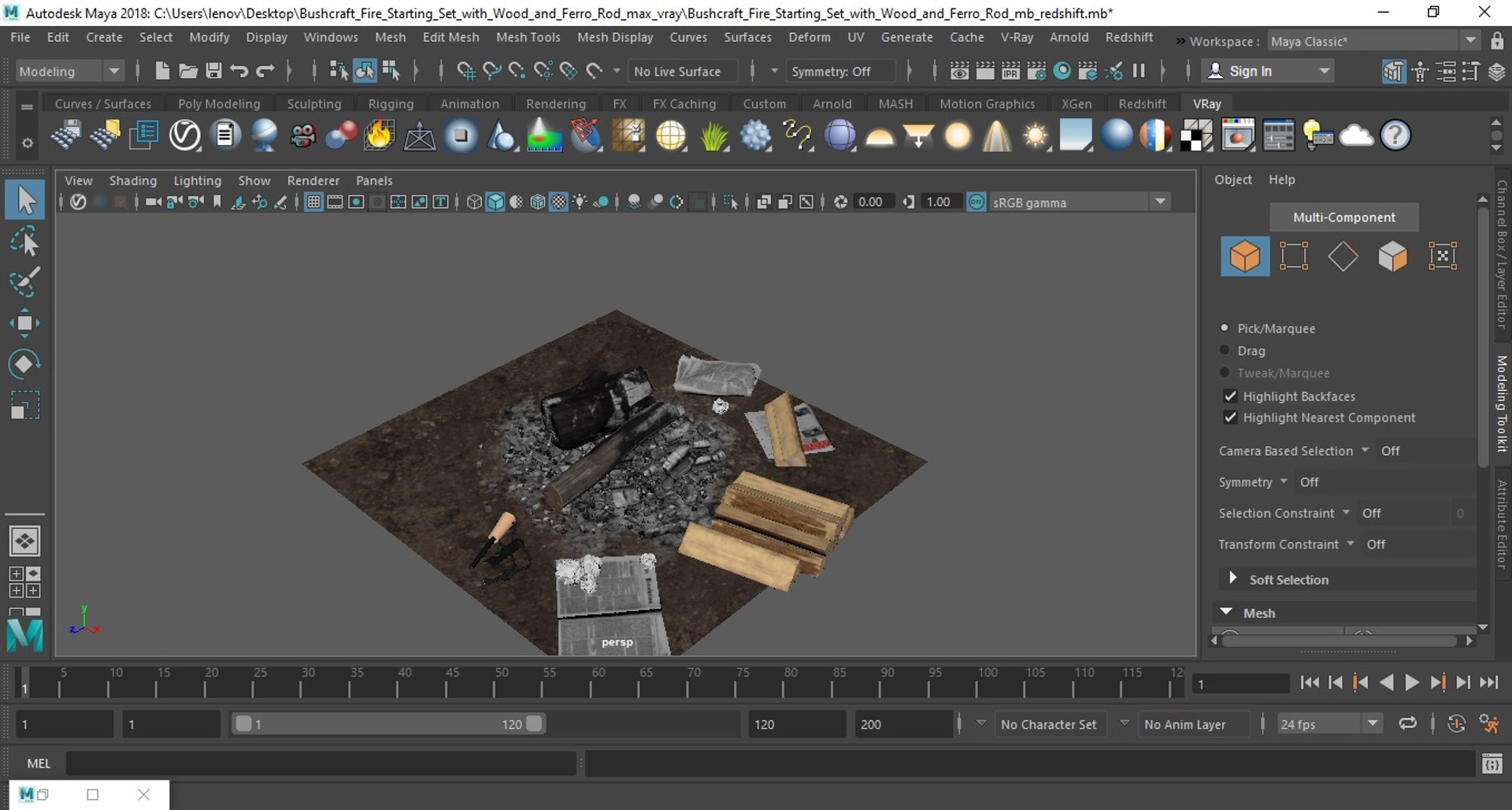Switch to the Poly Modeling shelf tab
1512x810 pixels.
(x=219, y=103)
